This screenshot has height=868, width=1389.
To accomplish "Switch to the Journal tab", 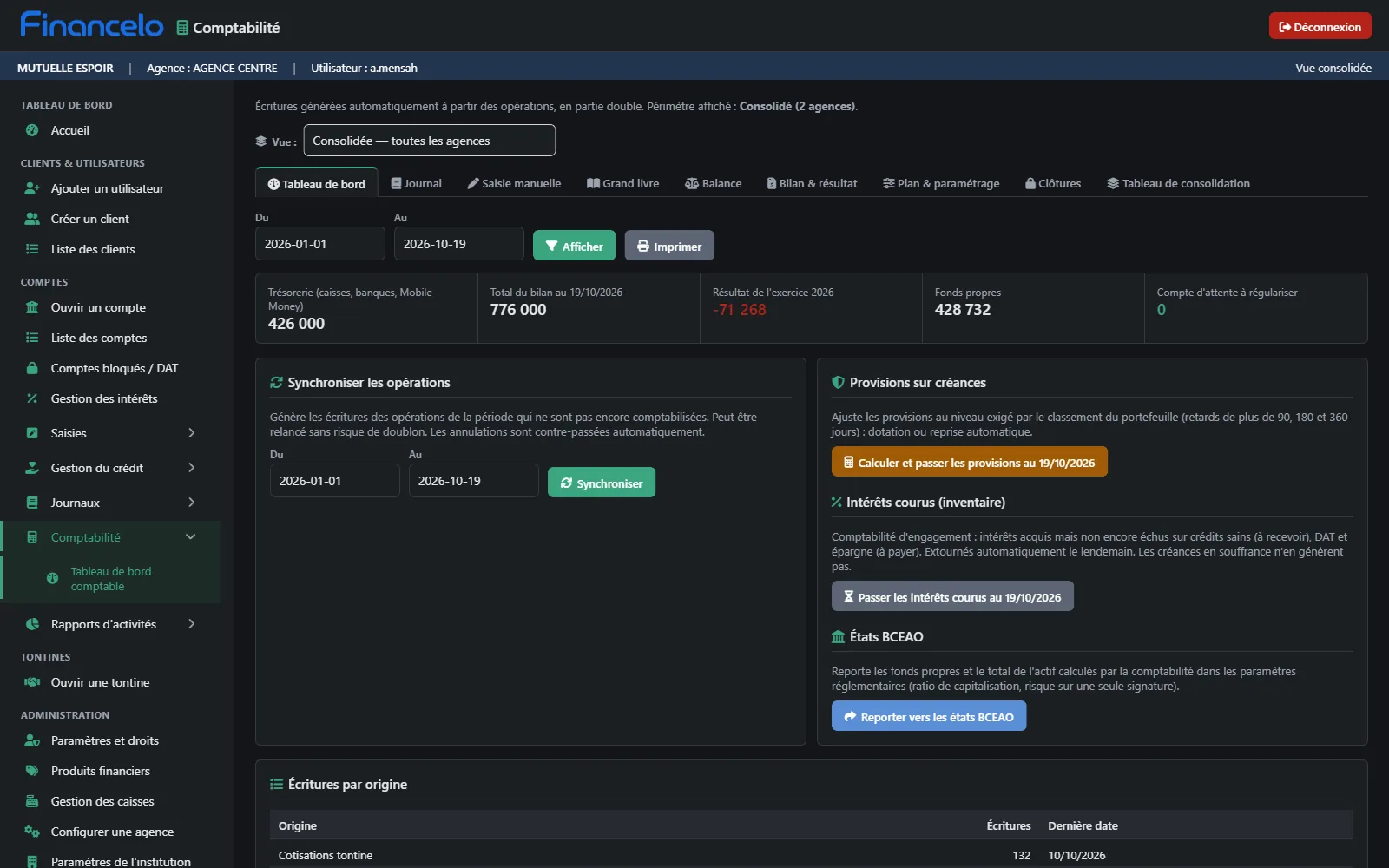I will (x=416, y=183).
